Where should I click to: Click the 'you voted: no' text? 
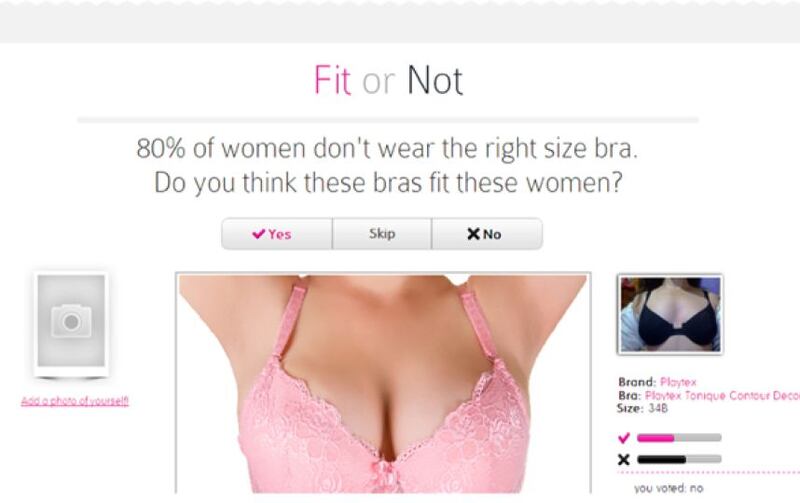click(668, 488)
